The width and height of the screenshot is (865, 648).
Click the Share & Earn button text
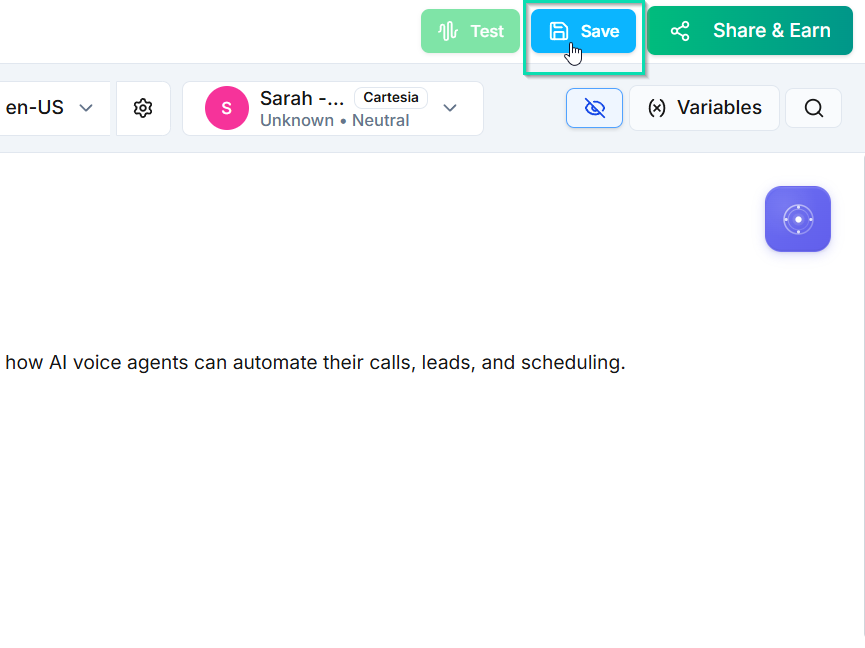point(771,31)
